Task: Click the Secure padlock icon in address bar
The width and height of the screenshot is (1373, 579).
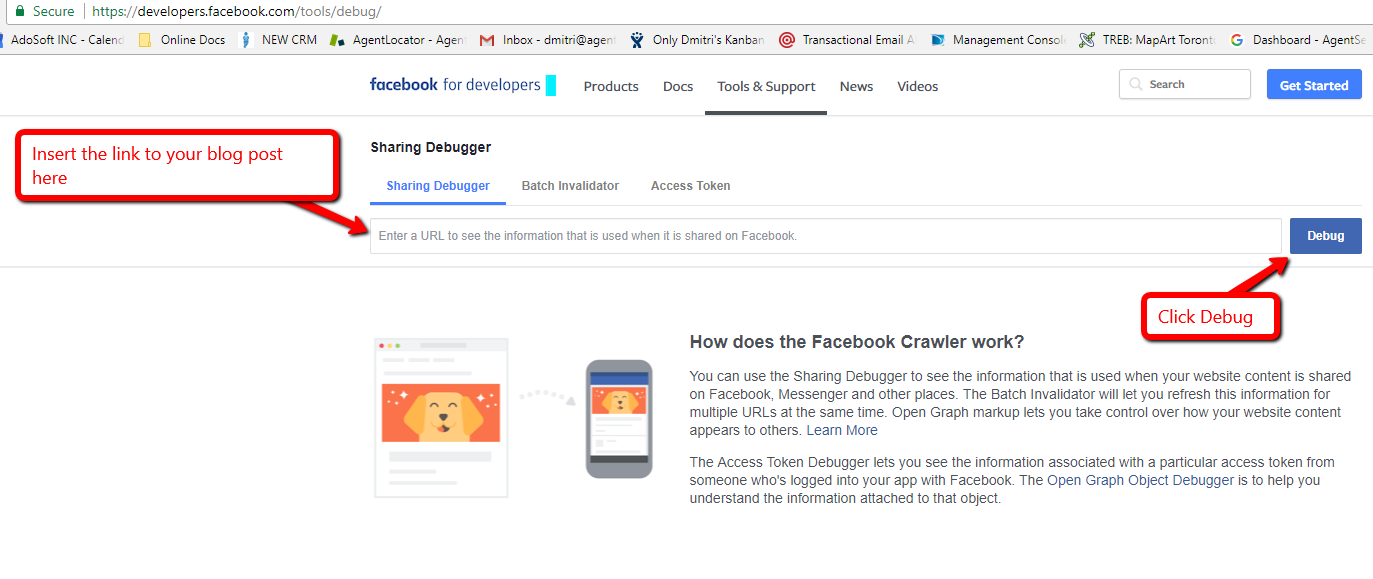Action: [19, 11]
